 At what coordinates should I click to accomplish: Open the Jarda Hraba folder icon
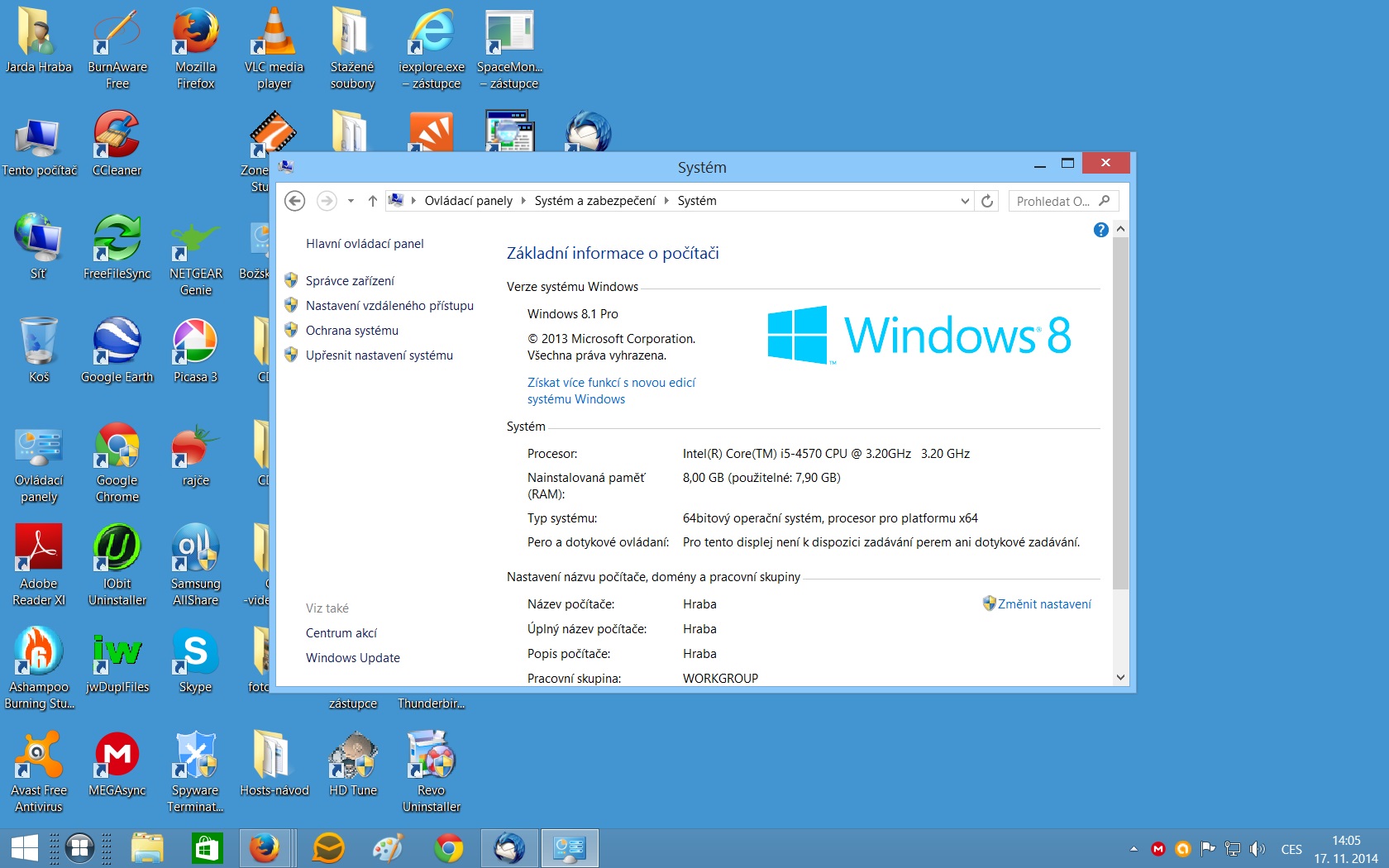point(38,41)
